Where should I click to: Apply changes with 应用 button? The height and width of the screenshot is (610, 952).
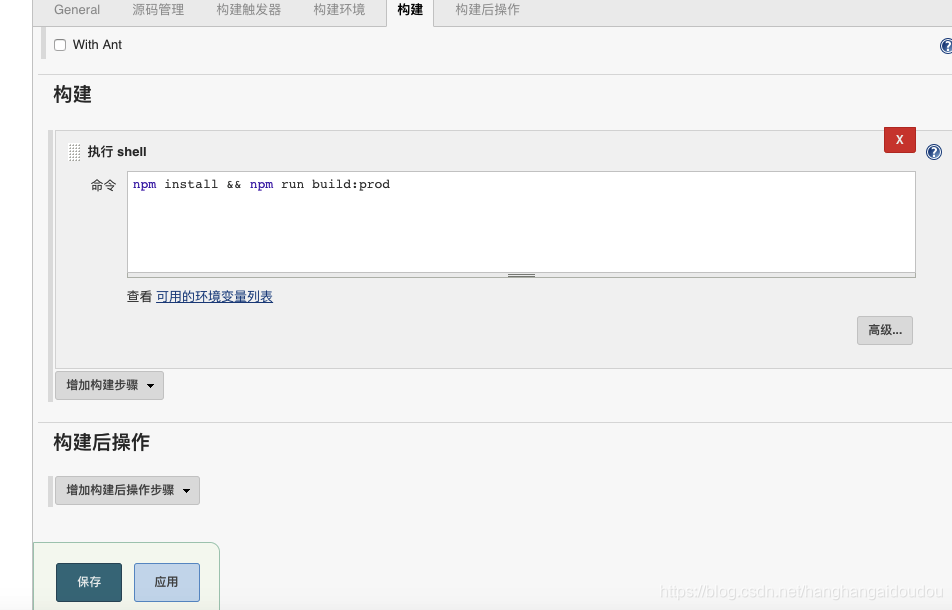click(x=167, y=582)
